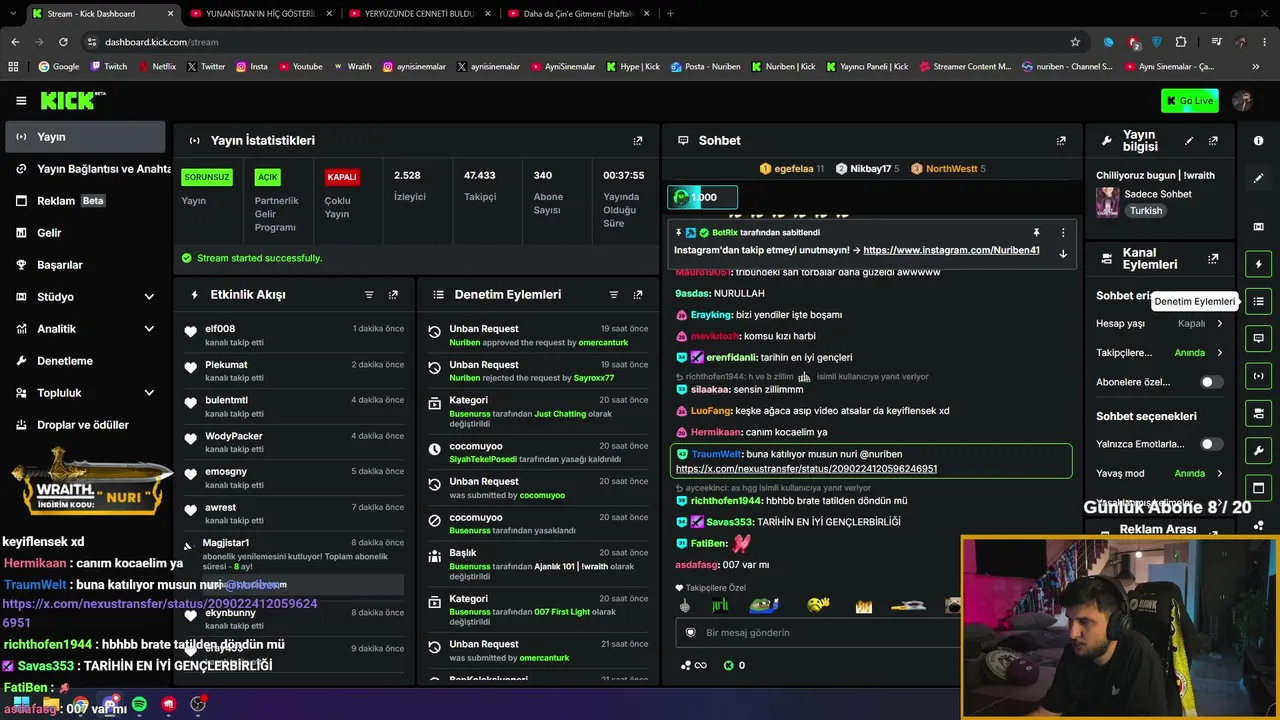Click the Kick logo in the header

(73, 100)
